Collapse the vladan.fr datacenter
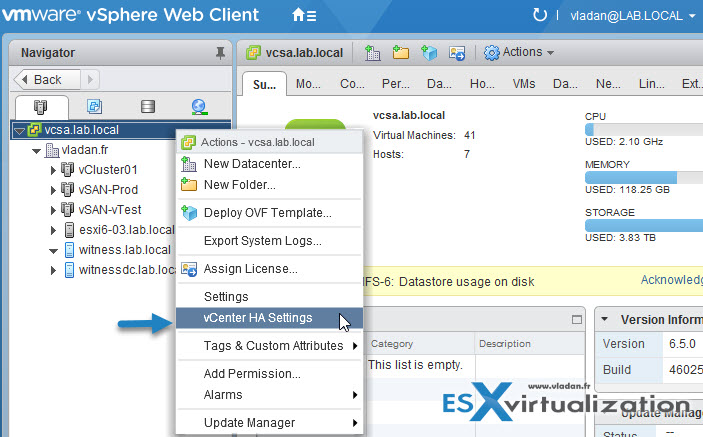 (x=37, y=151)
